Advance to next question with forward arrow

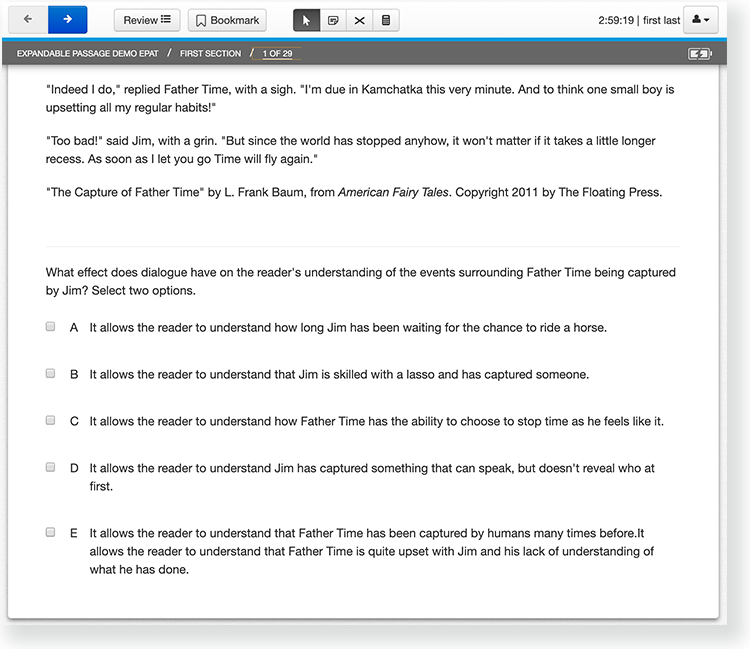(67, 19)
